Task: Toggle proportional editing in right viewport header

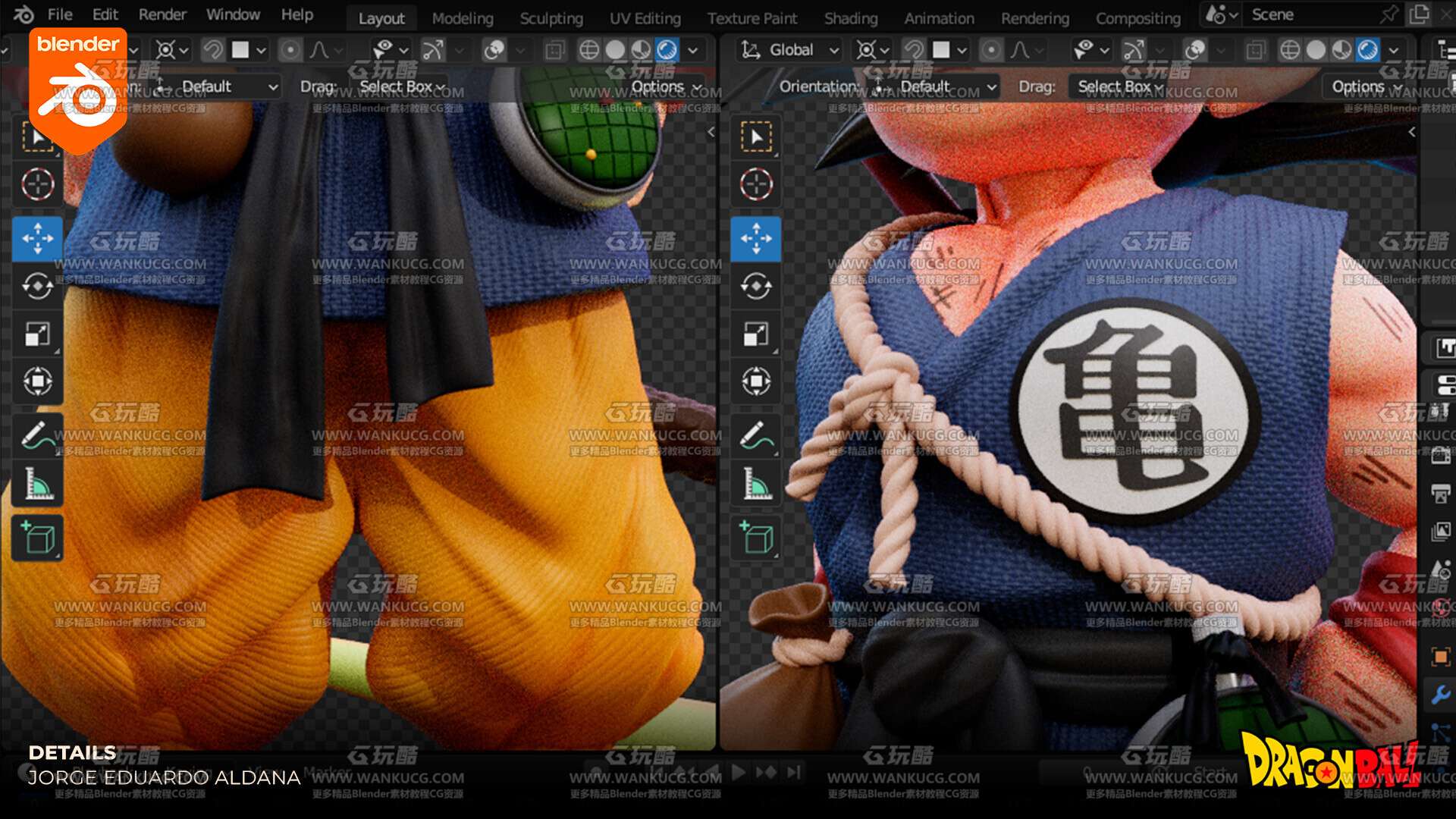Action: [x=990, y=50]
